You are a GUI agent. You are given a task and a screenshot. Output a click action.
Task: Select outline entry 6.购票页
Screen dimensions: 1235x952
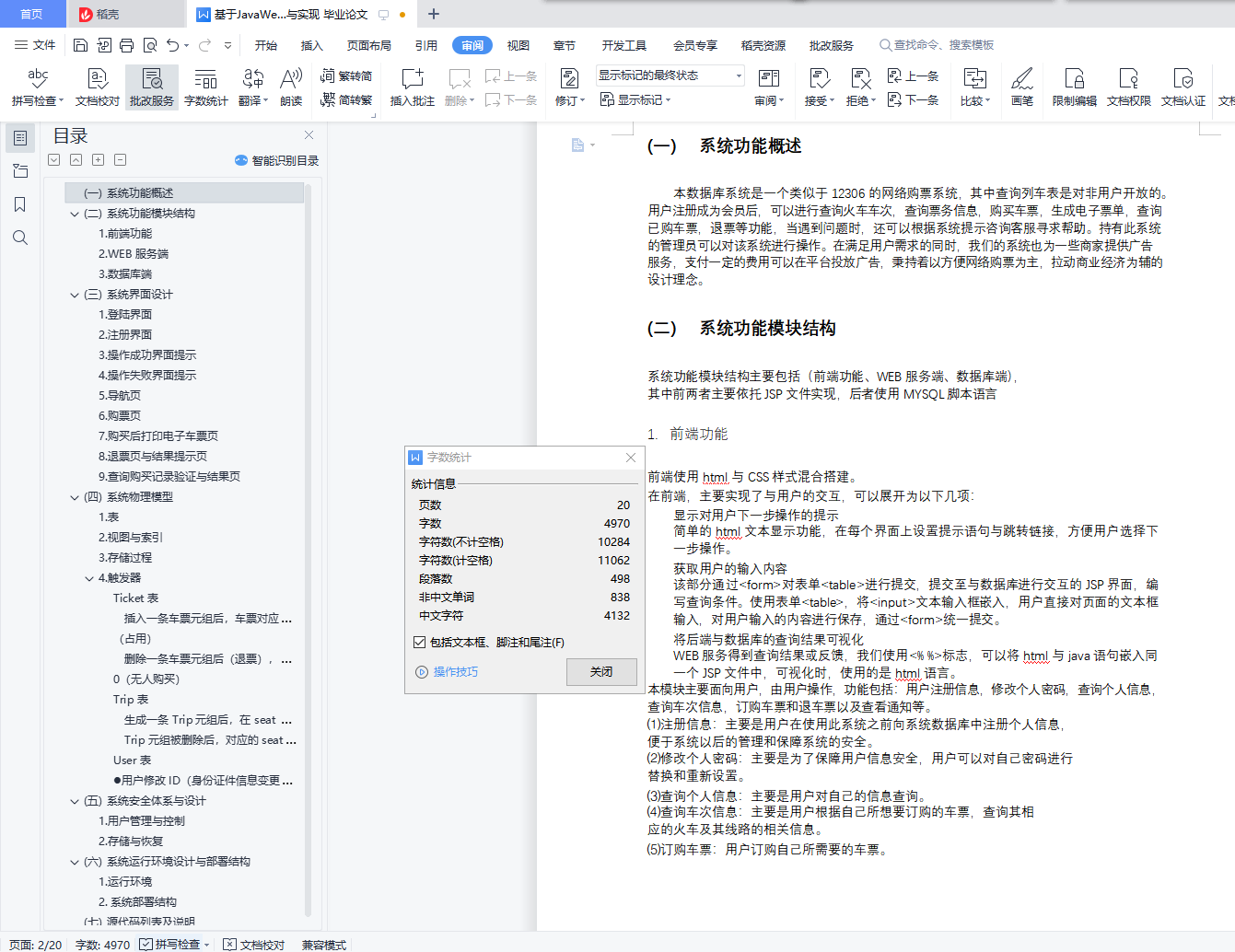pos(120,416)
